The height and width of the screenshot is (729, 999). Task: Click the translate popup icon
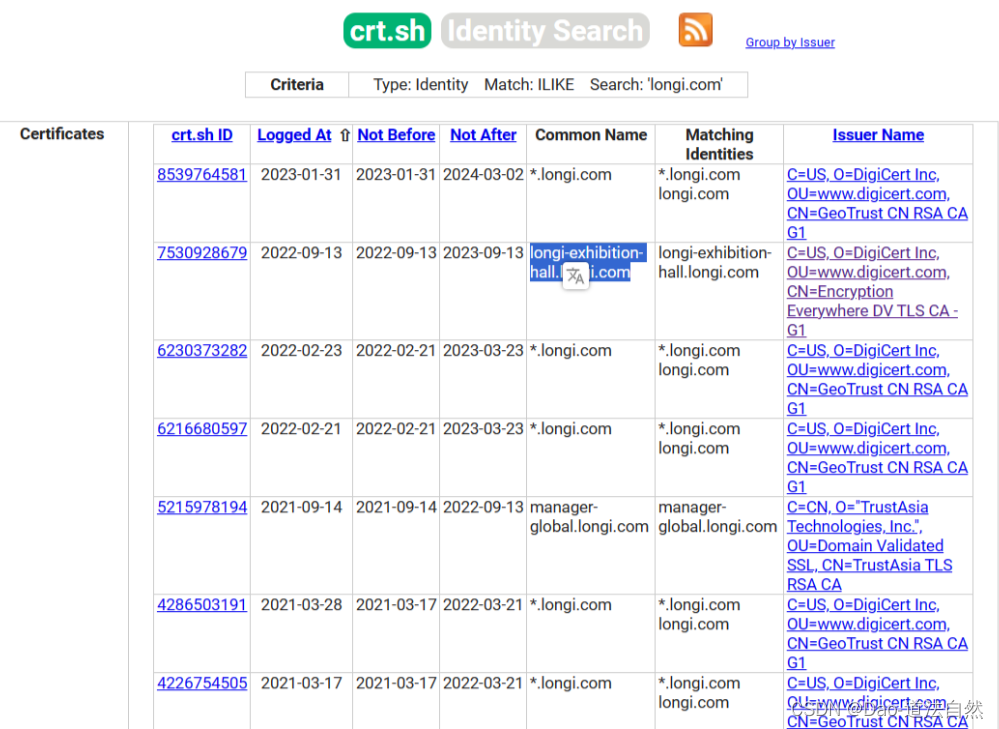(575, 276)
